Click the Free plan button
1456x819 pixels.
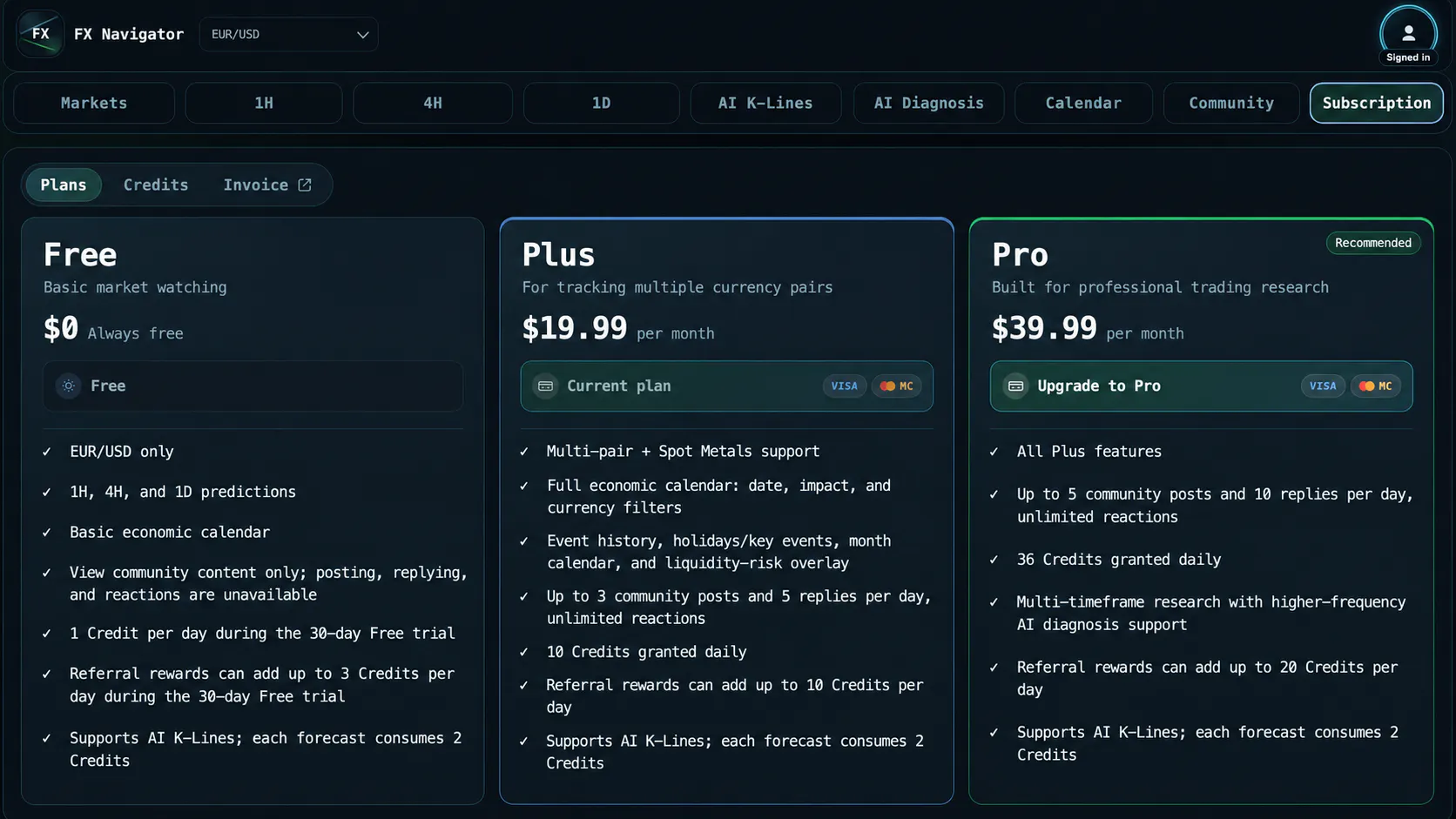pos(253,386)
